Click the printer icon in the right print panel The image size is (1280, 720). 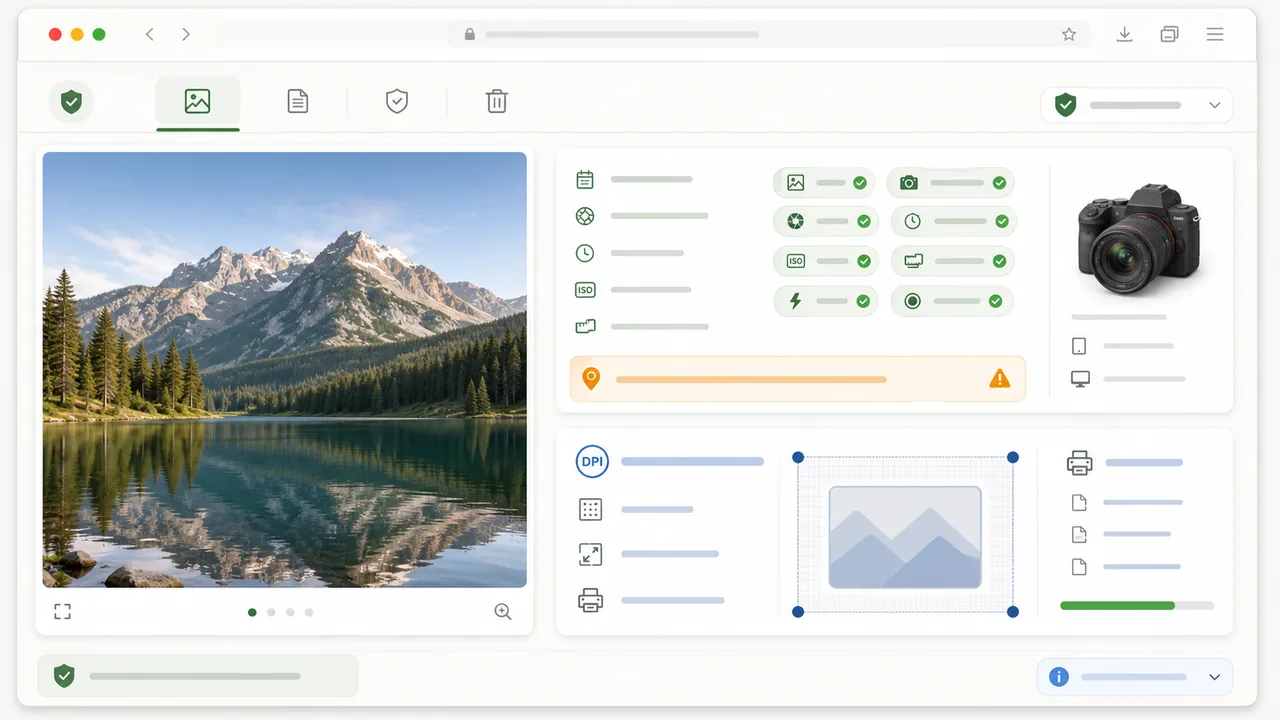coord(1079,463)
